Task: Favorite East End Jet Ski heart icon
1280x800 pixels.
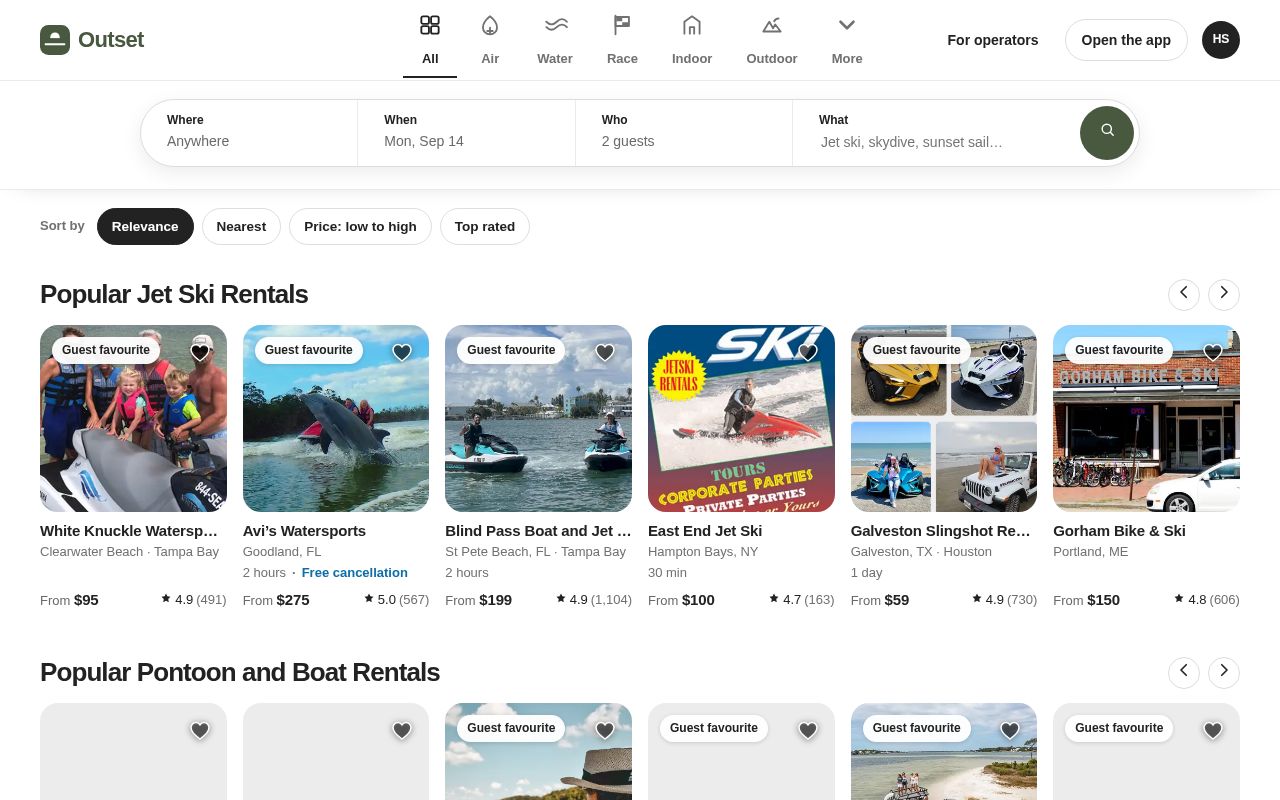Action: [808, 352]
